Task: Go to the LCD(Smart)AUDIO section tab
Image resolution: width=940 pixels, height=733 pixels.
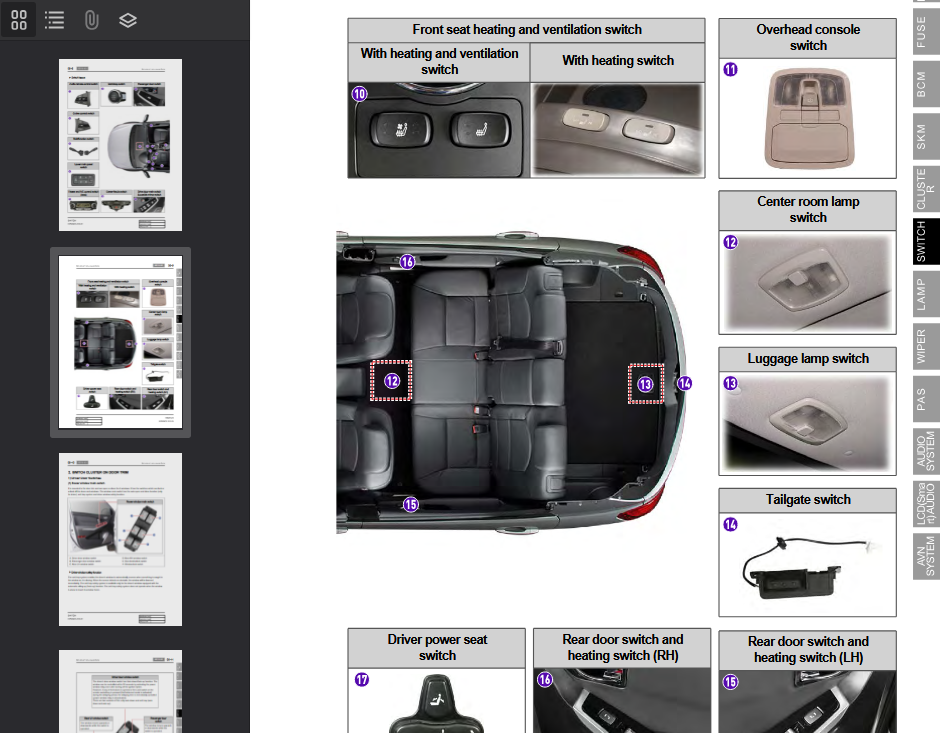Action: (924, 504)
